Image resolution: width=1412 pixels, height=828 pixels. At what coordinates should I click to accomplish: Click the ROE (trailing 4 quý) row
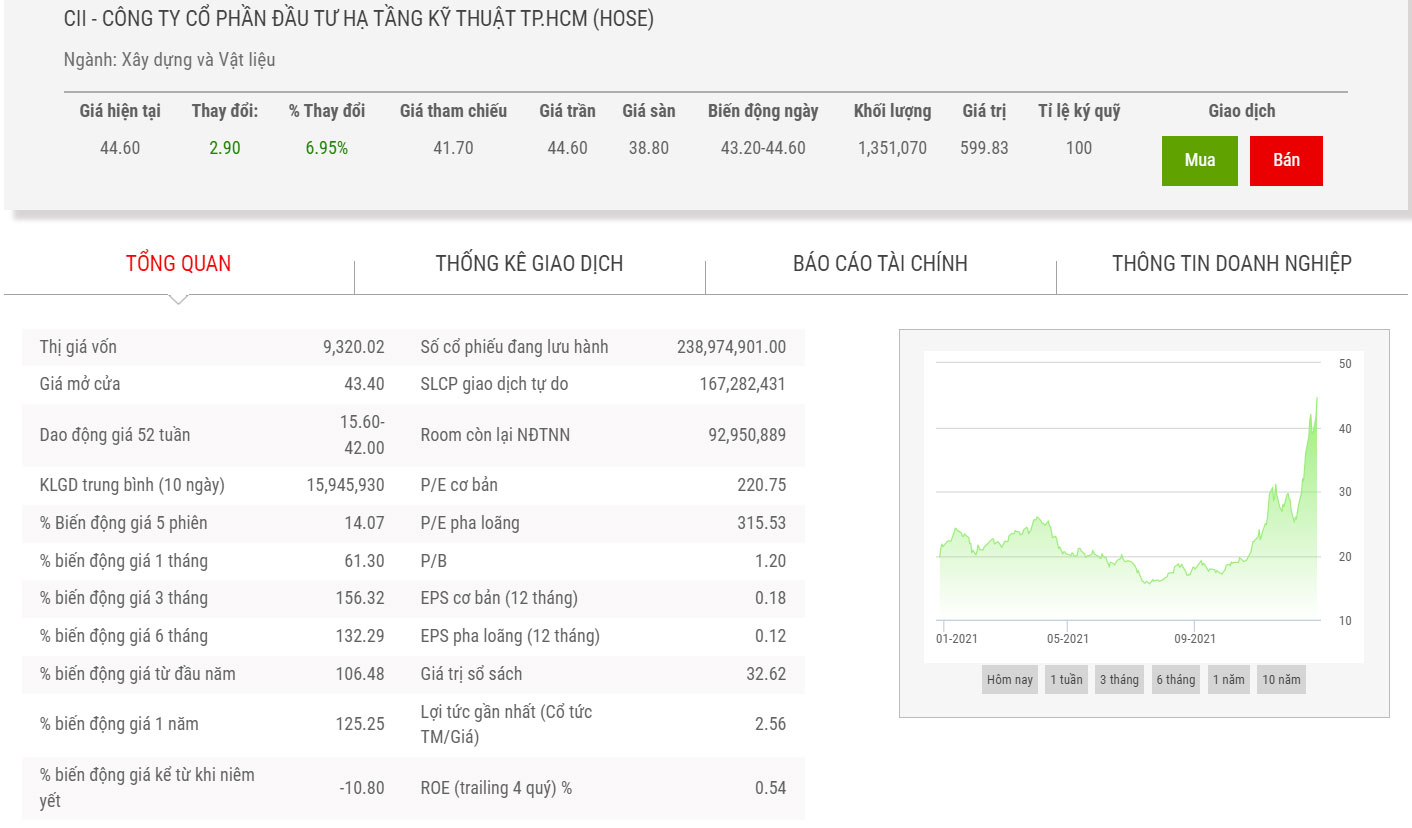pyautogui.click(x=603, y=788)
